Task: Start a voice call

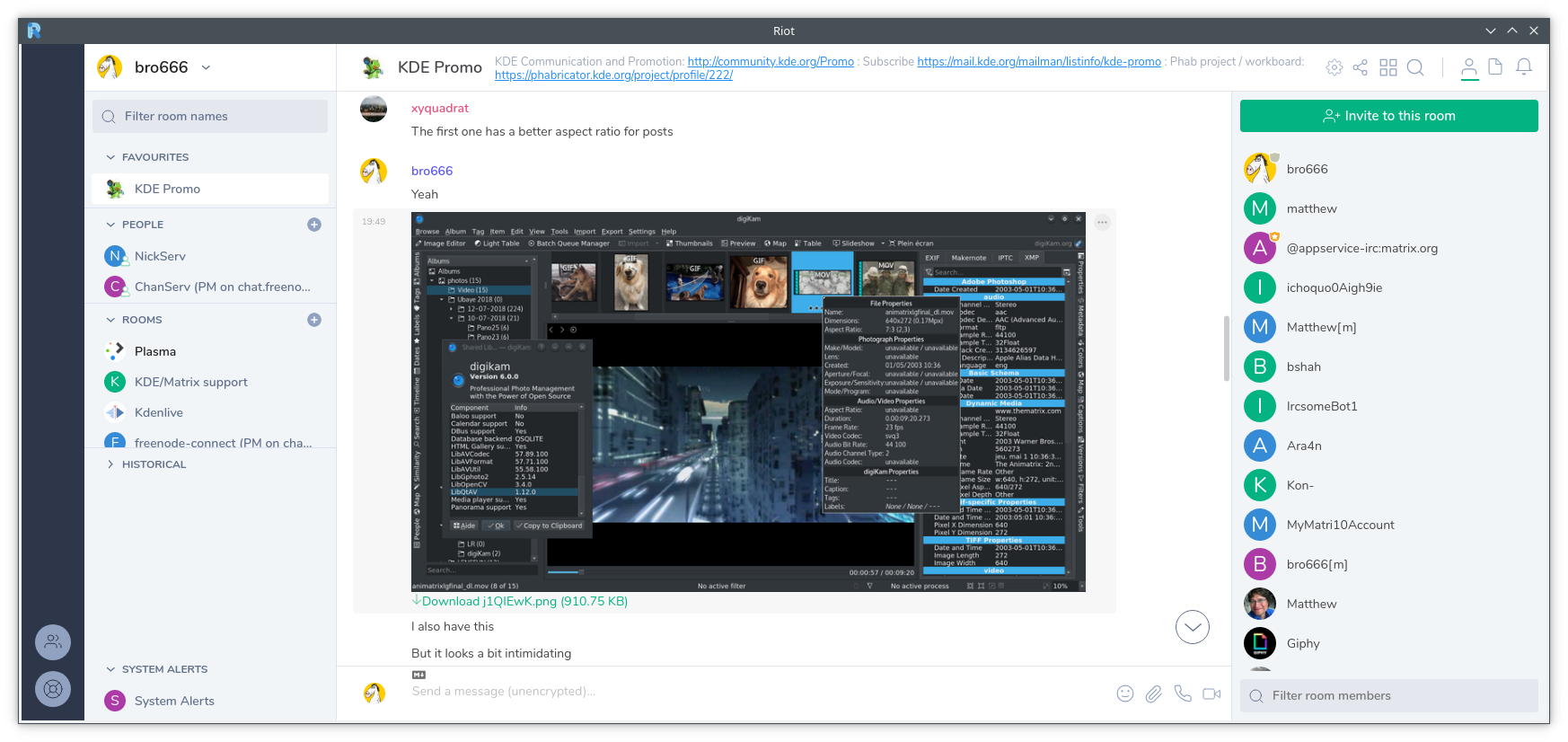Action: point(1183,693)
